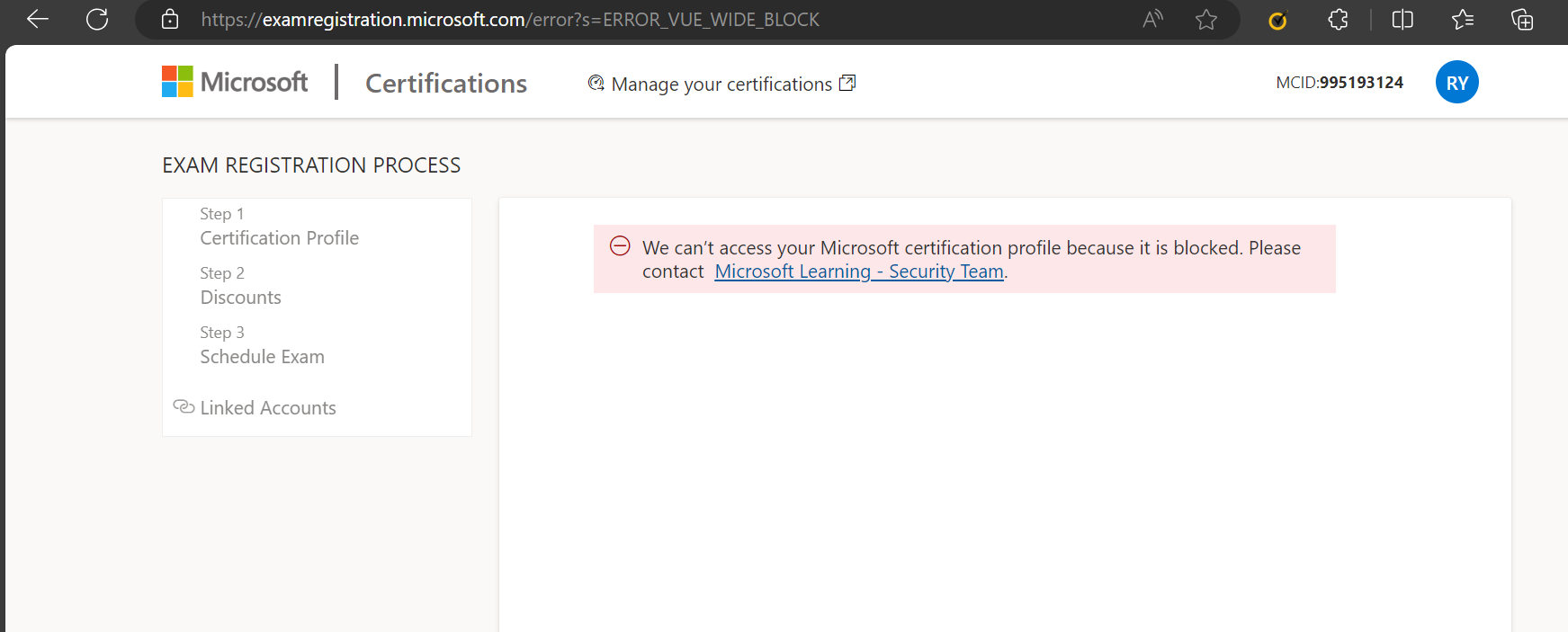Click the Microsoft logo
Screen dimensions: 1568x632
[x=235, y=82]
